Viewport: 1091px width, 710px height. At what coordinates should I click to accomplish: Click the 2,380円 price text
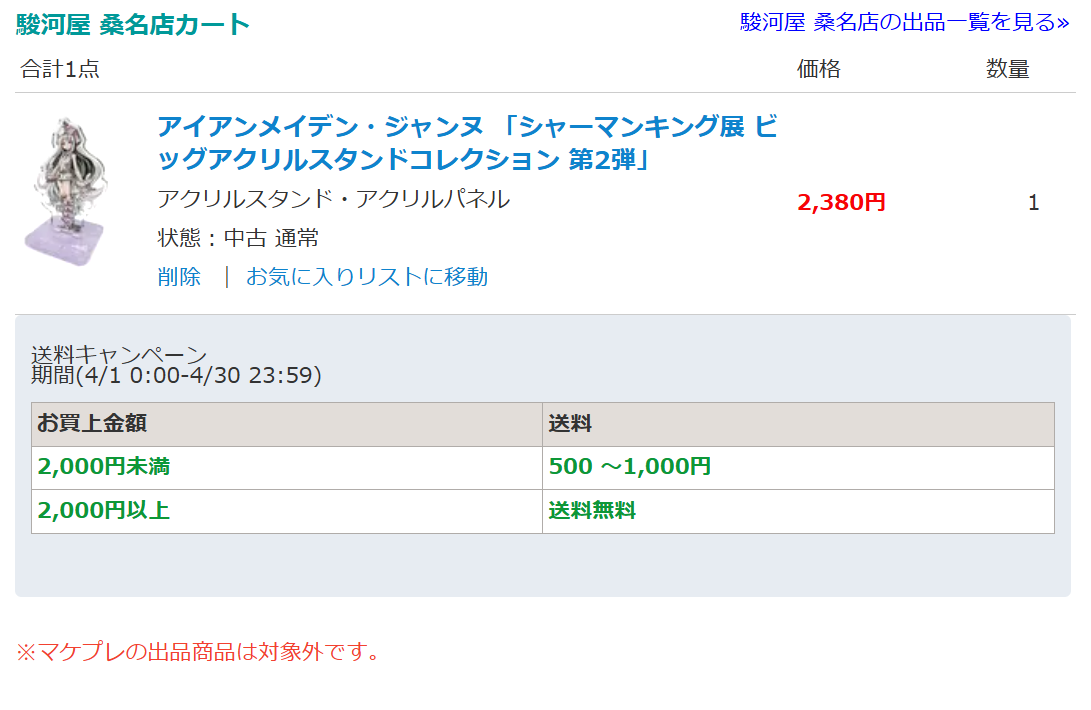point(841,203)
